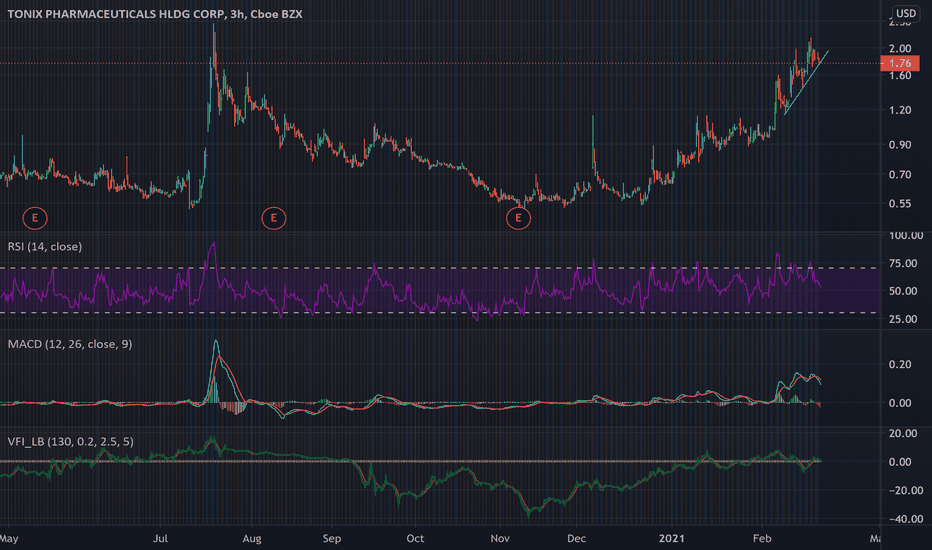
Task: Click the 0.70 price axis value
Action: pos(900,174)
